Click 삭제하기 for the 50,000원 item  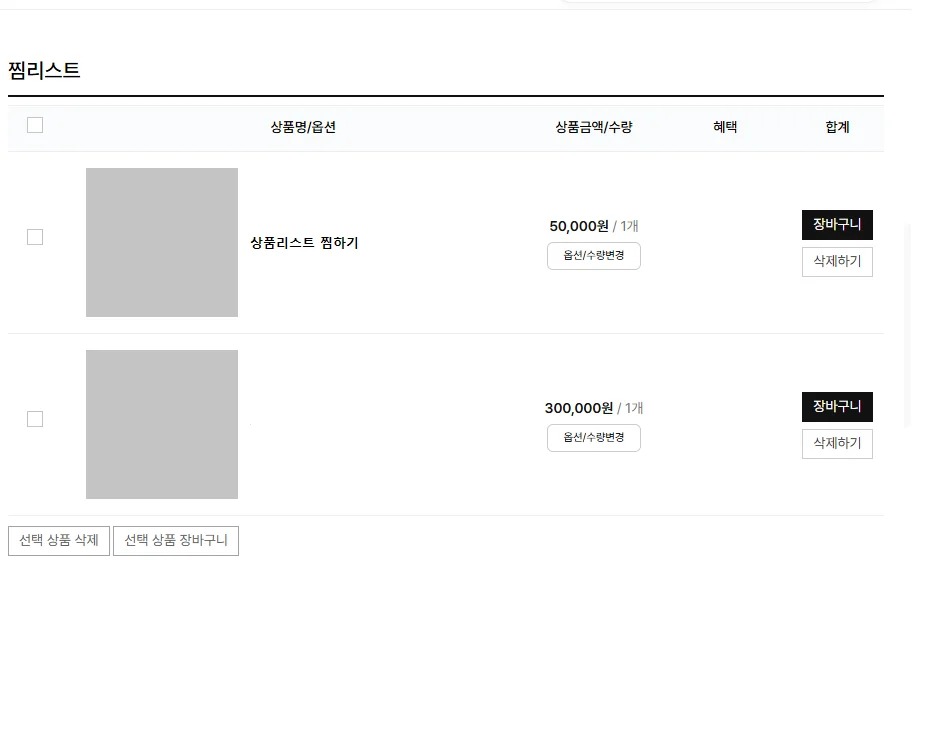coord(837,262)
